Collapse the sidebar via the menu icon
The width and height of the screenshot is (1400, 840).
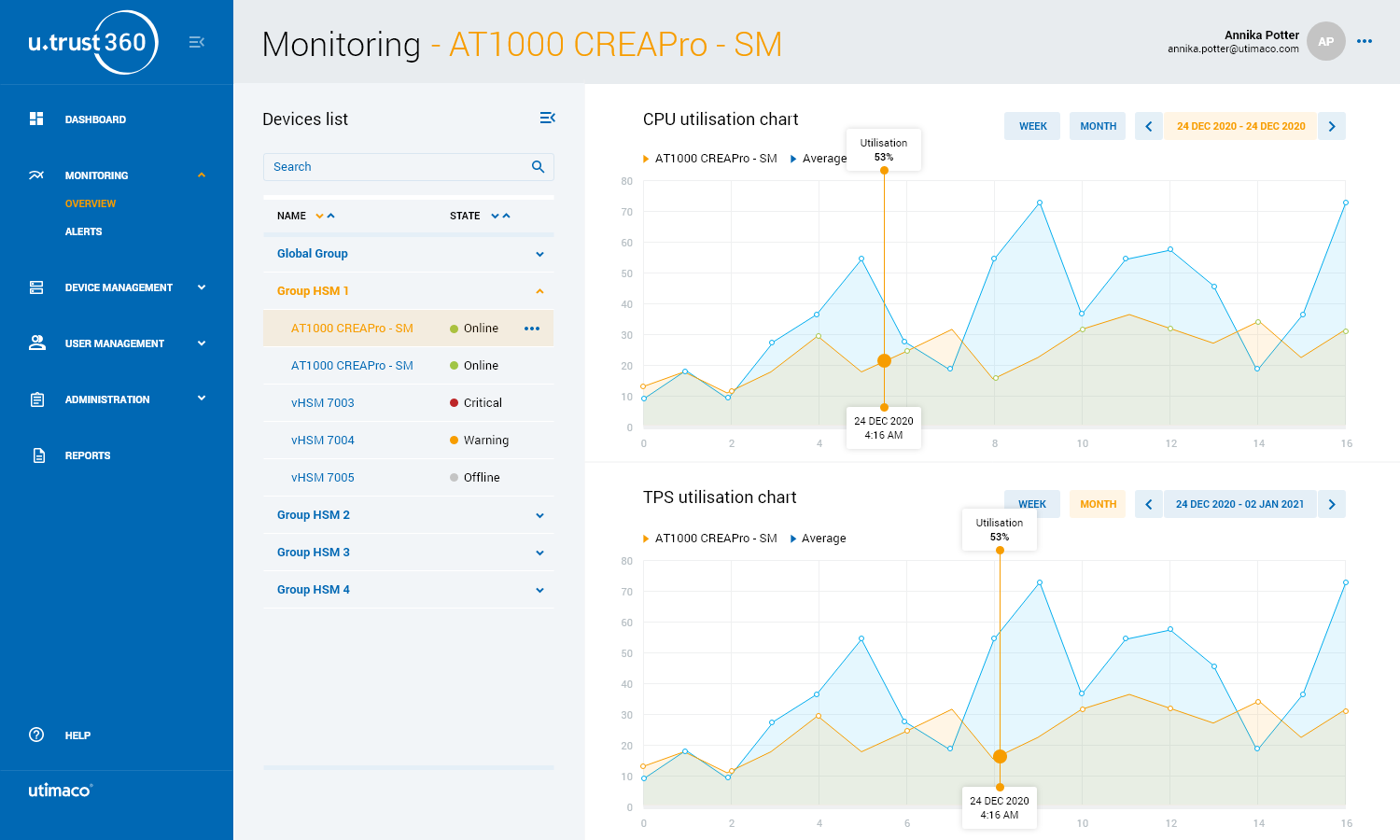click(196, 42)
